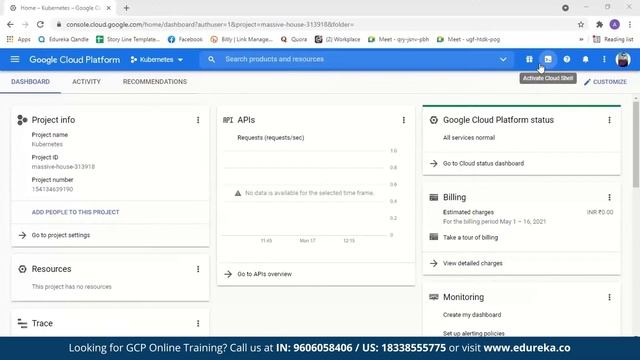Open Project info card options menu
The image size is (640, 360).
coord(198,120)
